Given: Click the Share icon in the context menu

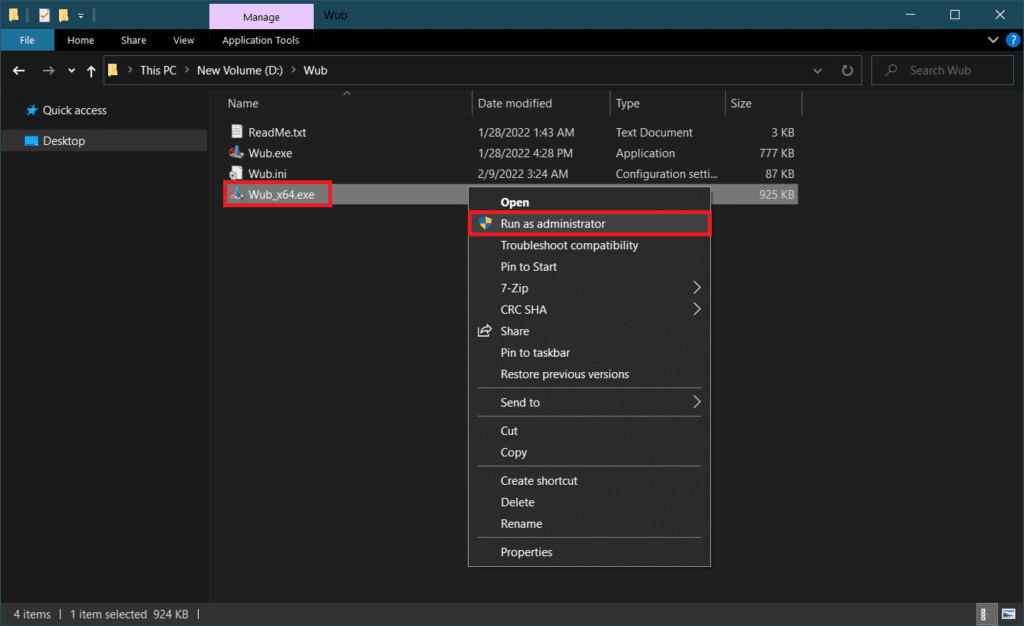Looking at the screenshot, I should 483,331.
